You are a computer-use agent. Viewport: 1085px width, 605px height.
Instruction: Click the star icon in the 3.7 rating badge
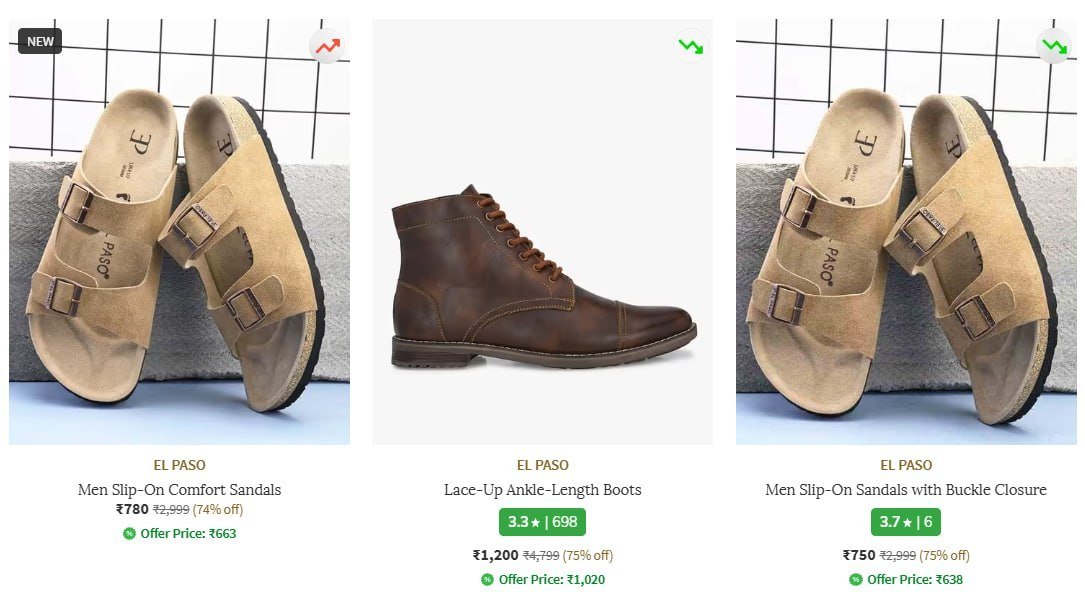[x=905, y=521]
